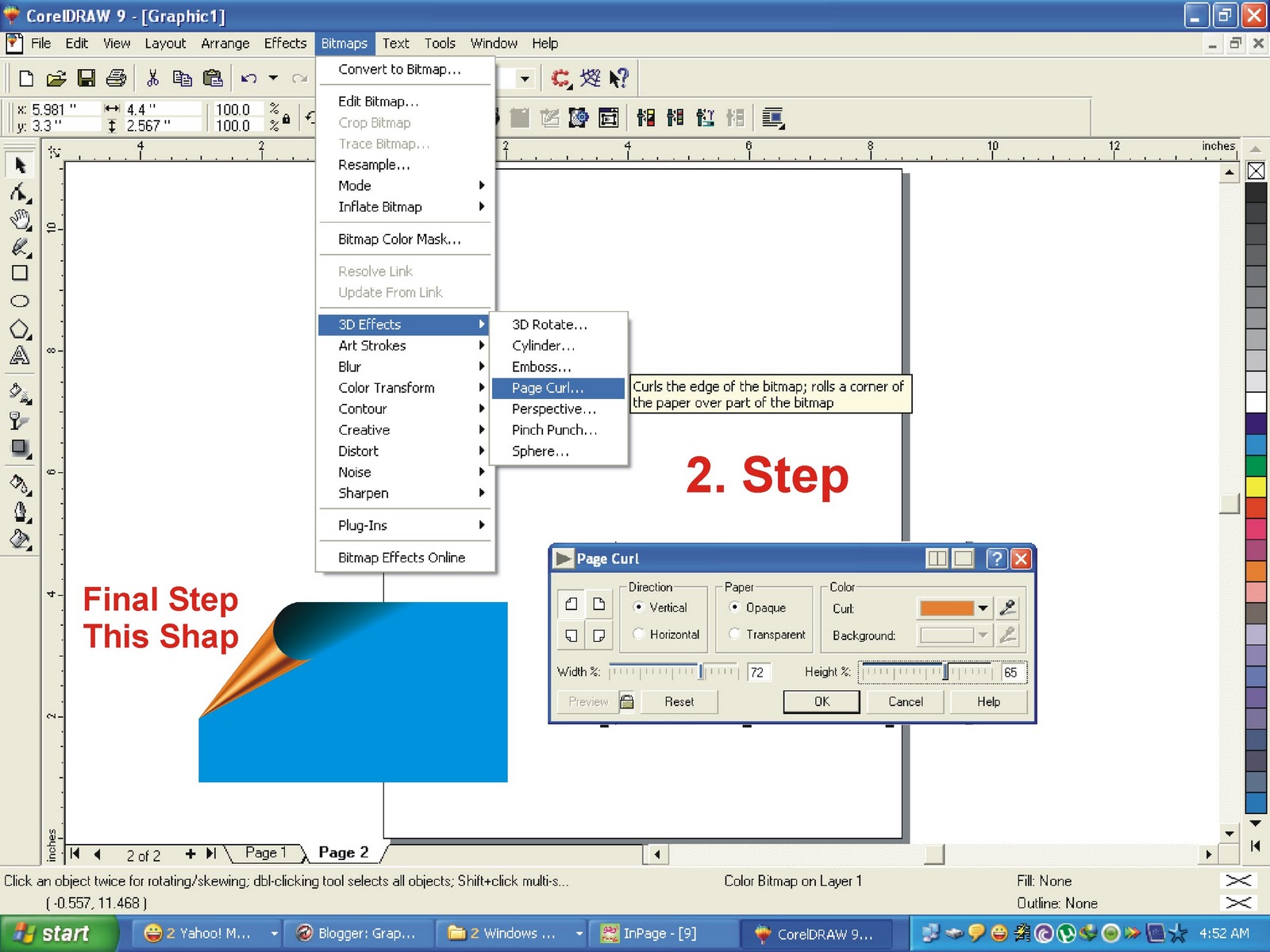Open the Arrange menu
The image size is (1270, 952).
click(x=225, y=43)
